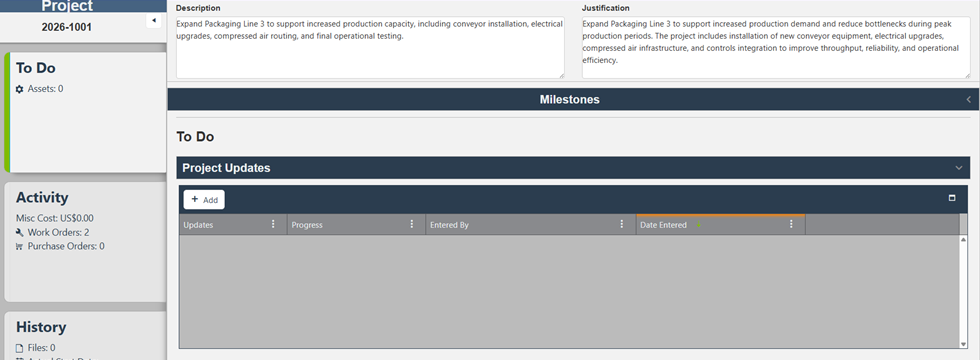Click the Purchase Orders cart icon
This screenshot has width=980, height=360.
click(x=19, y=246)
